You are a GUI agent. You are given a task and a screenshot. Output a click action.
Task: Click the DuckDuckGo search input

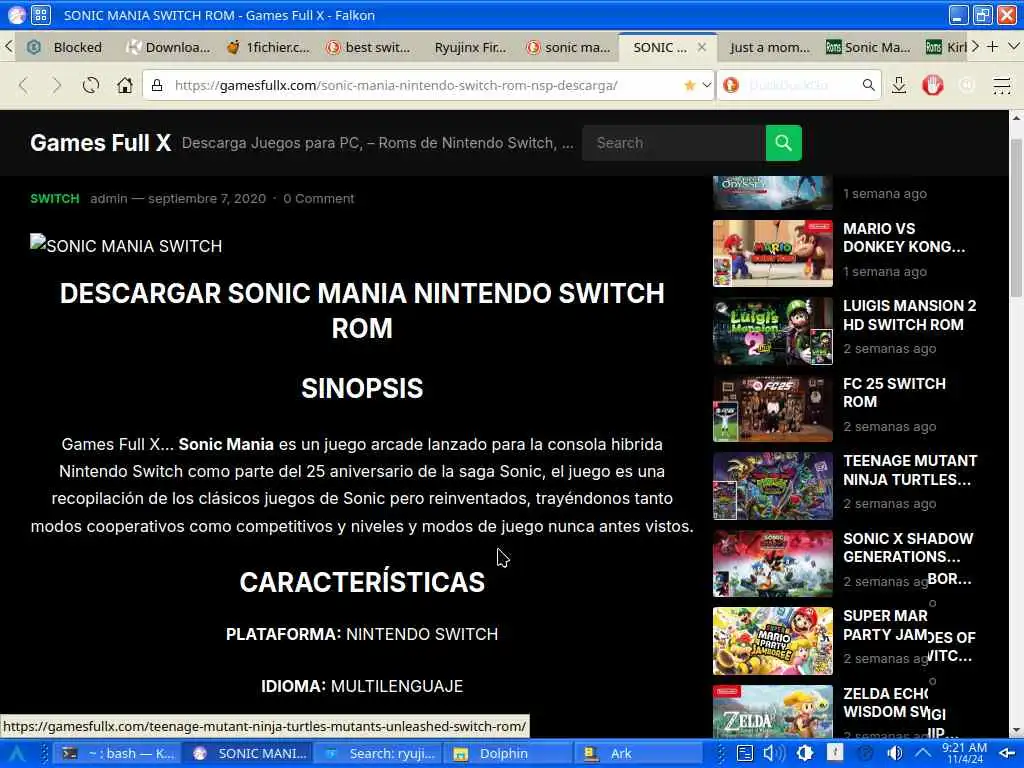click(800, 86)
